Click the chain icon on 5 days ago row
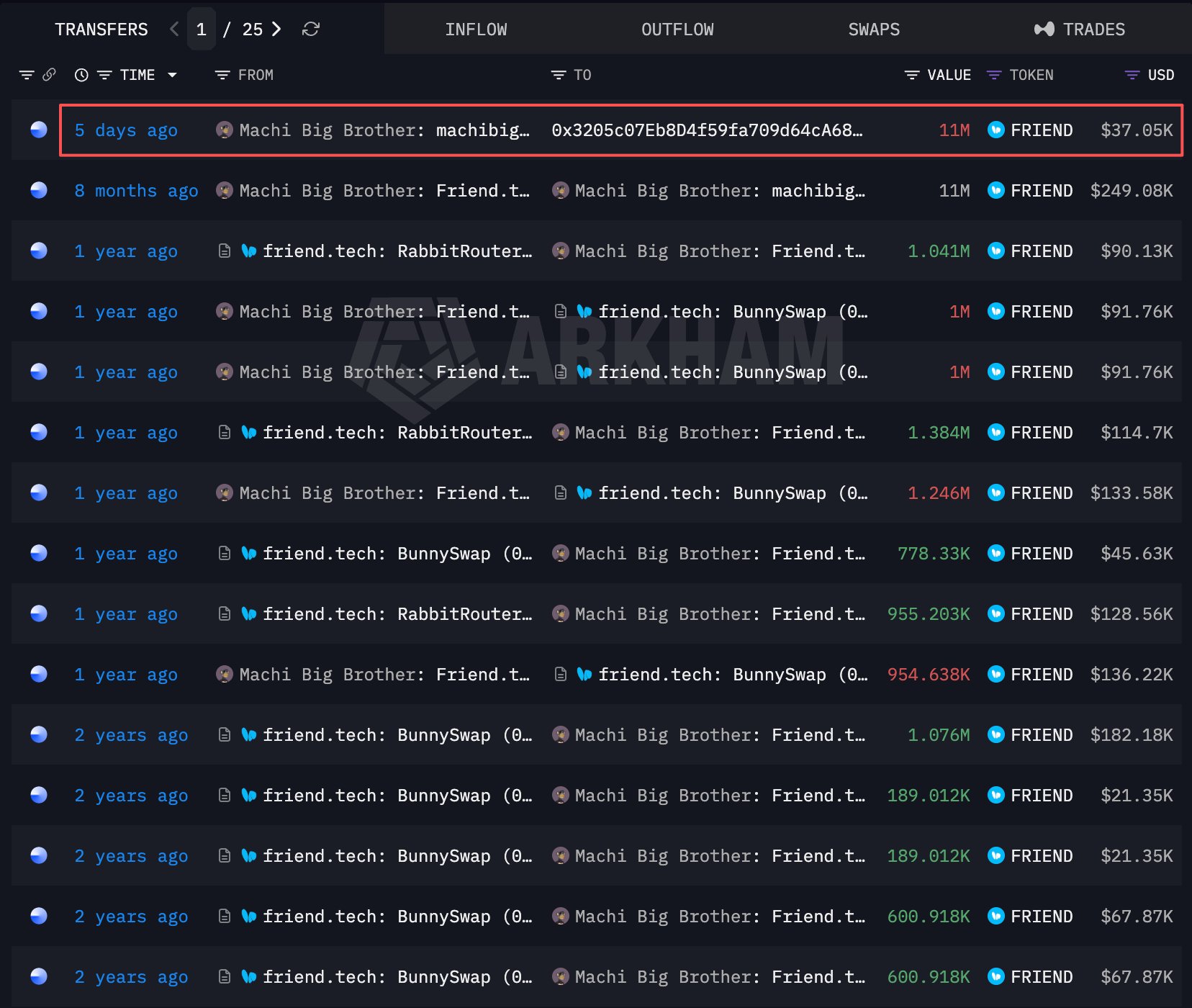The width and height of the screenshot is (1192, 1008). pyautogui.click(x=39, y=130)
